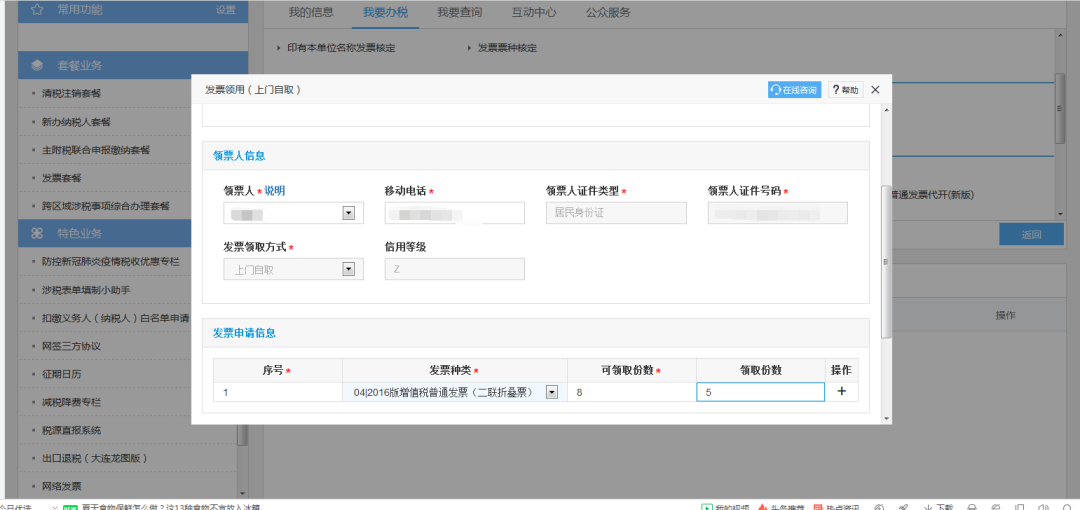
Task: Open 主附税联合申报缴纳套餐
Action: click(x=96, y=150)
